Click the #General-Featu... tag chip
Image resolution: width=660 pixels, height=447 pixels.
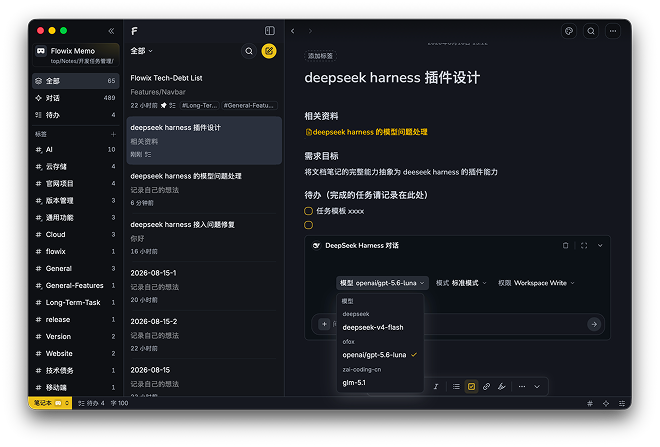249,106
